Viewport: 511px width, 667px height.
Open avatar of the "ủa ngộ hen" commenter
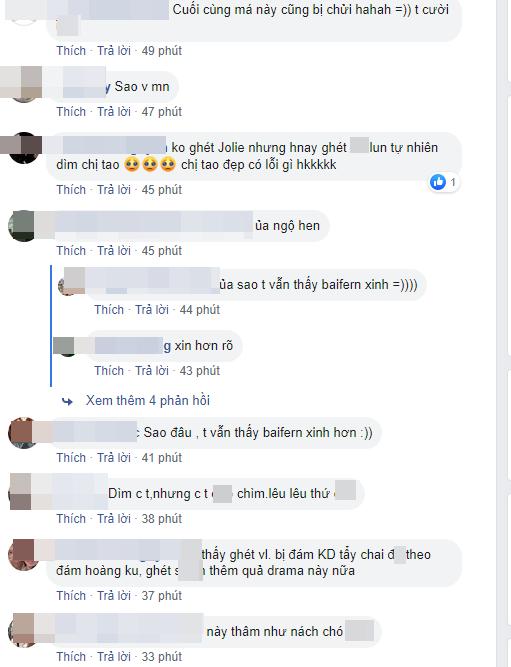point(24,226)
